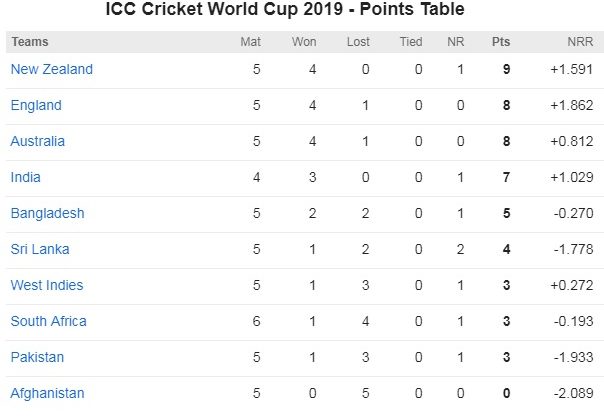The image size is (604, 420).
Task: Open the Pakistan team link
Action: coord(37,357)
